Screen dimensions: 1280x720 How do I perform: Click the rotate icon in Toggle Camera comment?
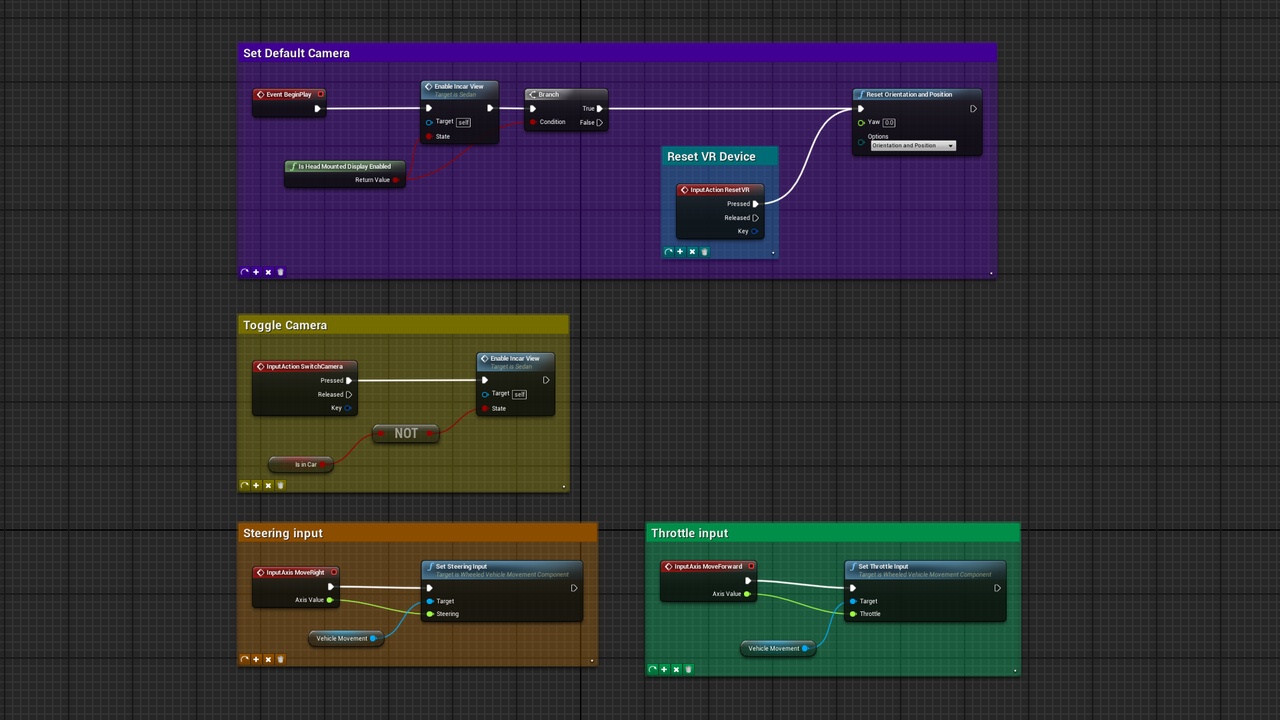tap(244, 486)
